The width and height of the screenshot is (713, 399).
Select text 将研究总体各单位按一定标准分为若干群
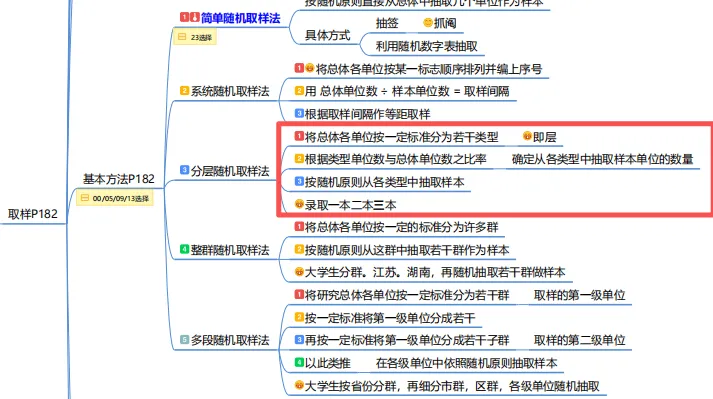(407, 295)
